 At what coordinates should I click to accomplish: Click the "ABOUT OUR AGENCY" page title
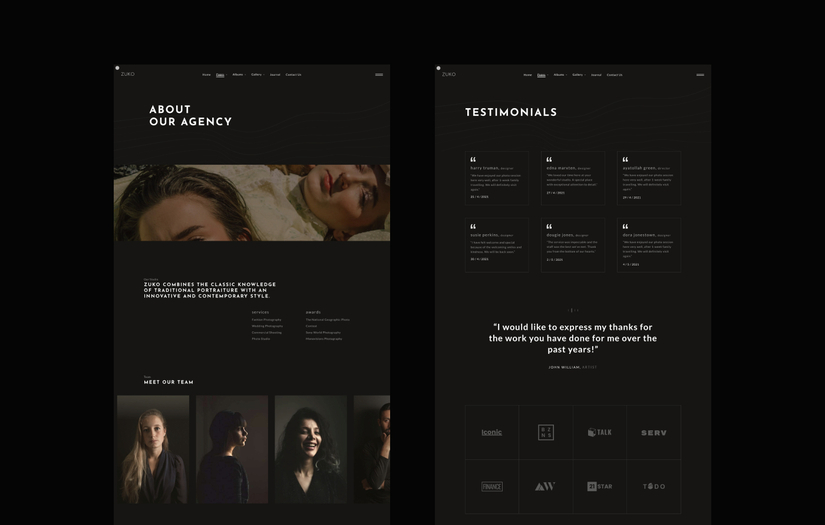click(190, 115)
